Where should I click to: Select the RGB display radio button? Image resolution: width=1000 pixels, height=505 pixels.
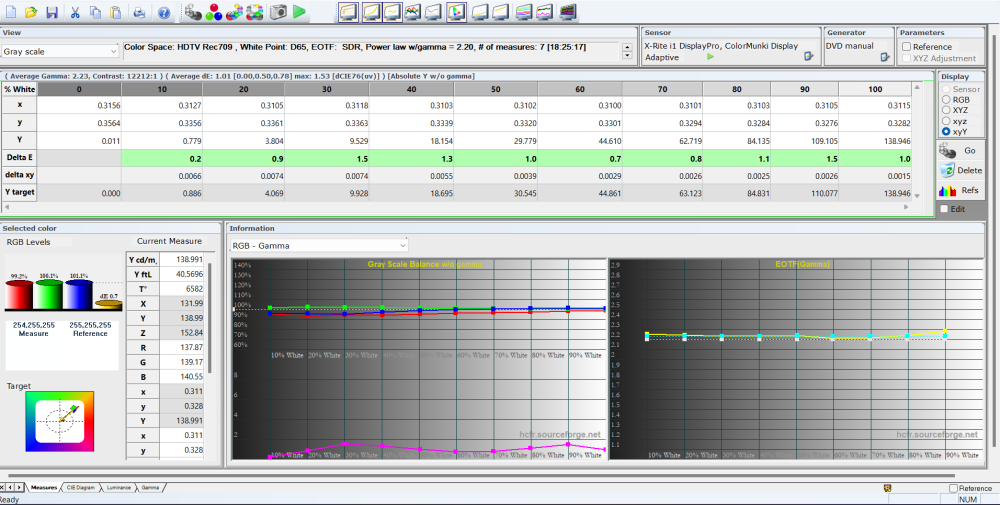pos(946,100)
